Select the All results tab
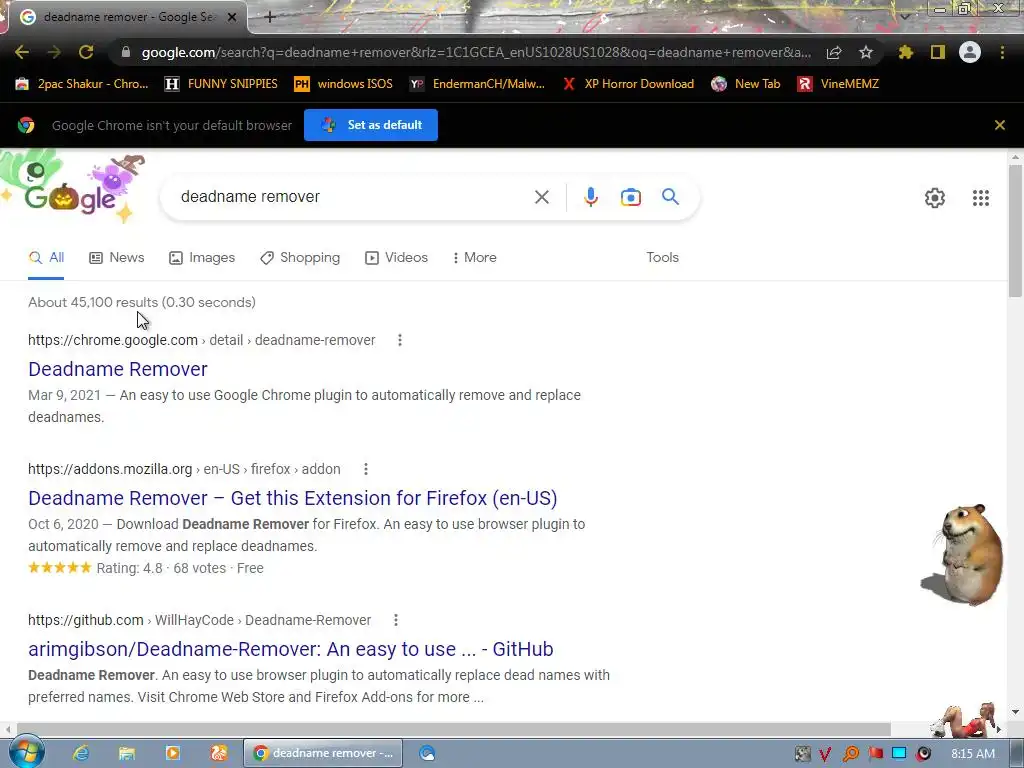 [x=46, y=257]
